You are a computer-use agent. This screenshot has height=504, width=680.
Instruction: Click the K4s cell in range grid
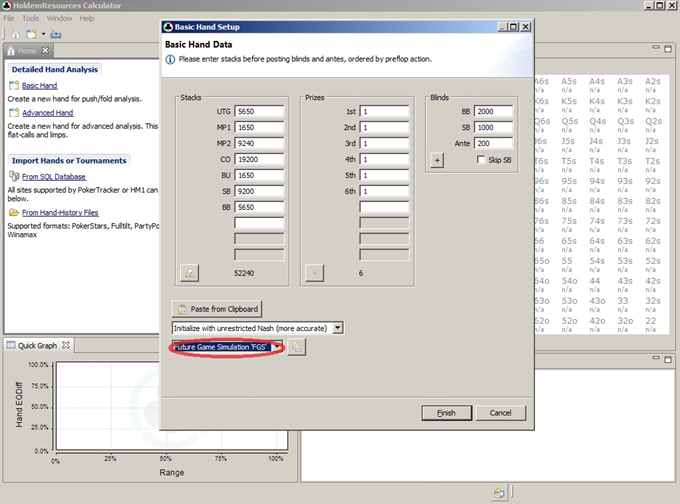pos(597,105)
